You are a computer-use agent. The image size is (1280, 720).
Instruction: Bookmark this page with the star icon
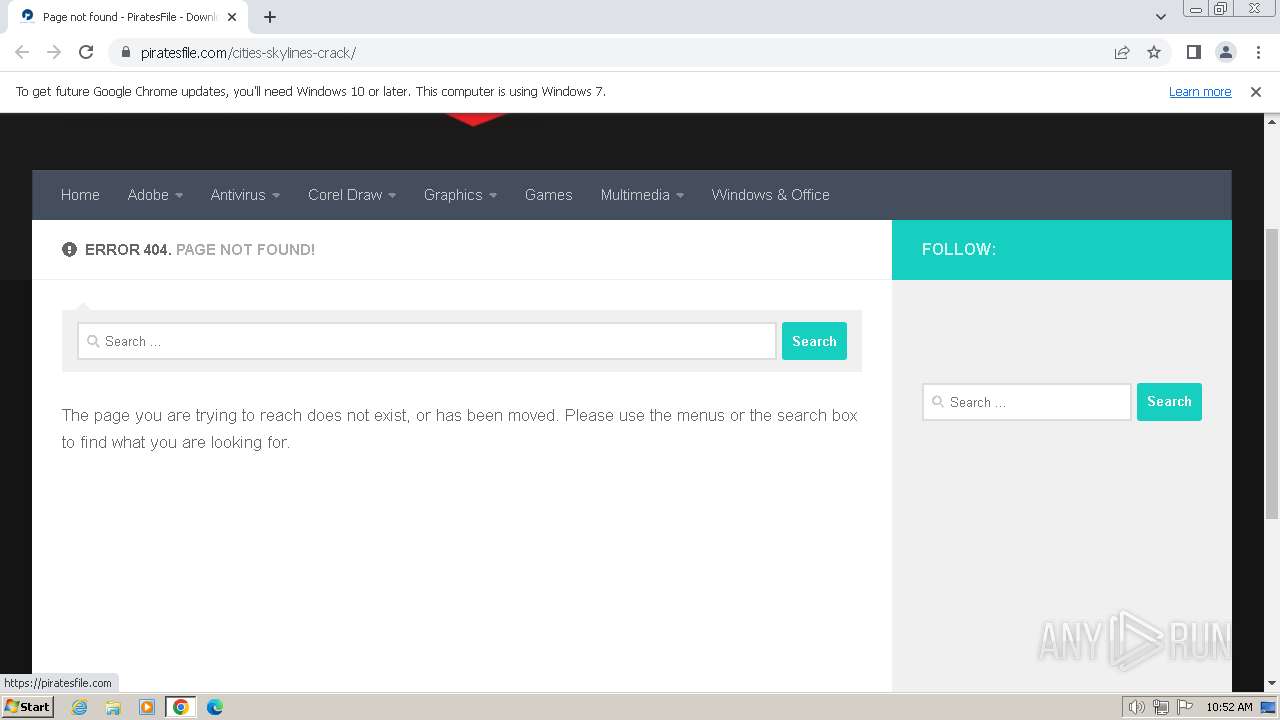pos(1154,52)
